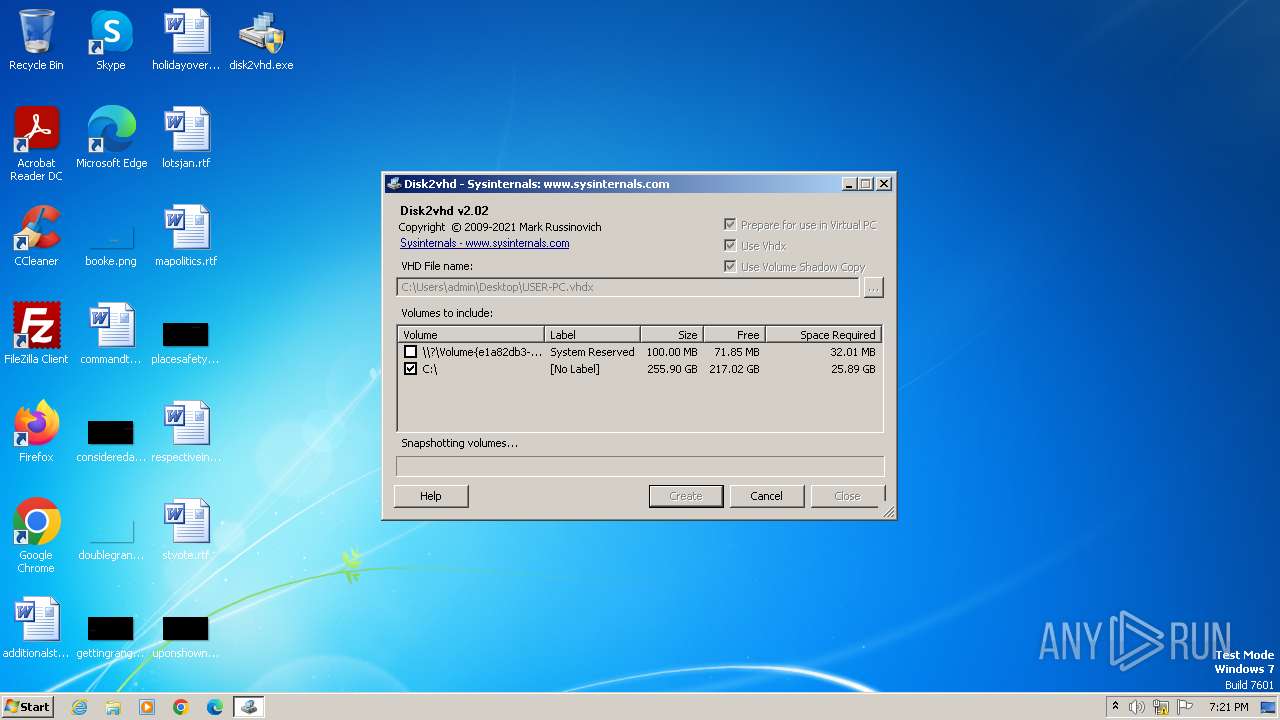Click the taskbar clock 7:21 PM
Viewport: 1280px width, 720px height.
pyautogui.click(x=1228, y=707)
